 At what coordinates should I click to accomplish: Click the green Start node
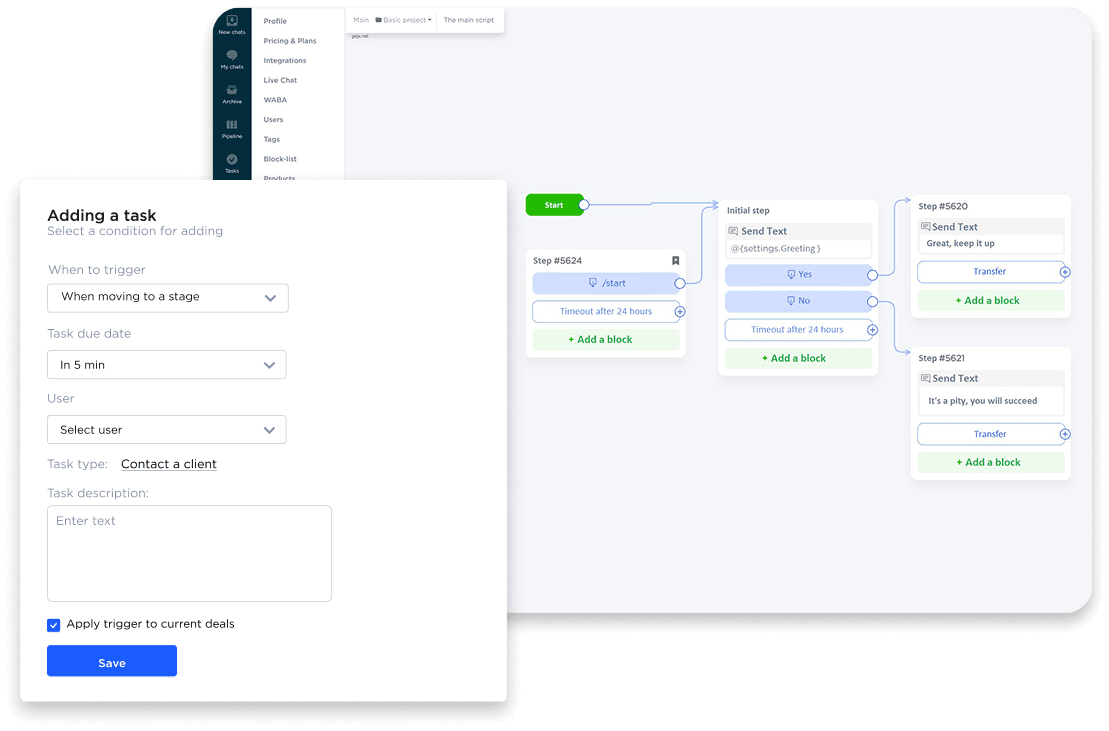554,205
